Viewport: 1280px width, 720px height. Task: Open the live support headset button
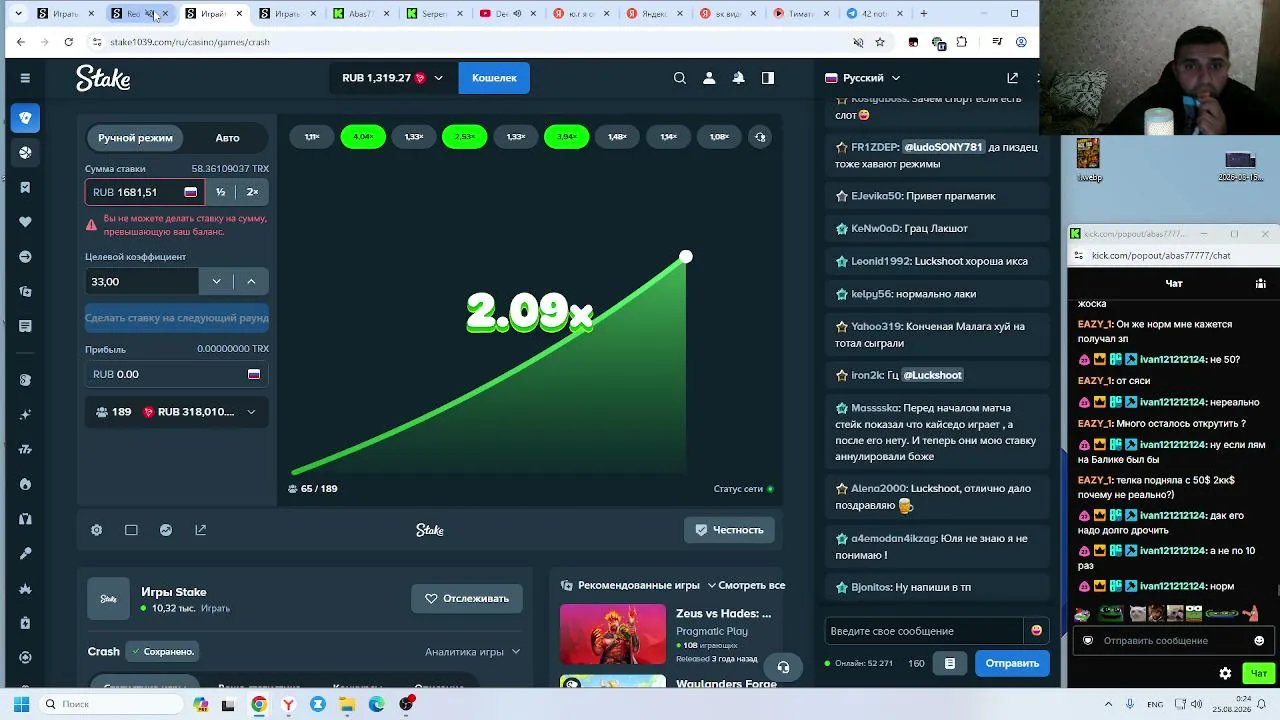[x=784, y=667]
